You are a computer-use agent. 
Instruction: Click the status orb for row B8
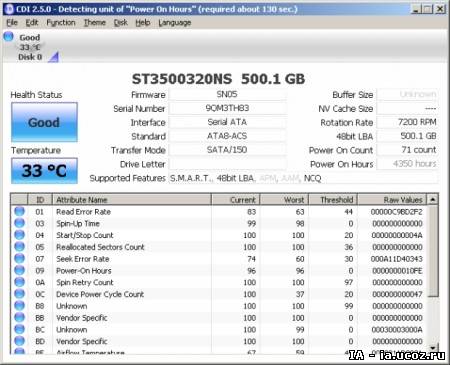[x=20, y=306]
